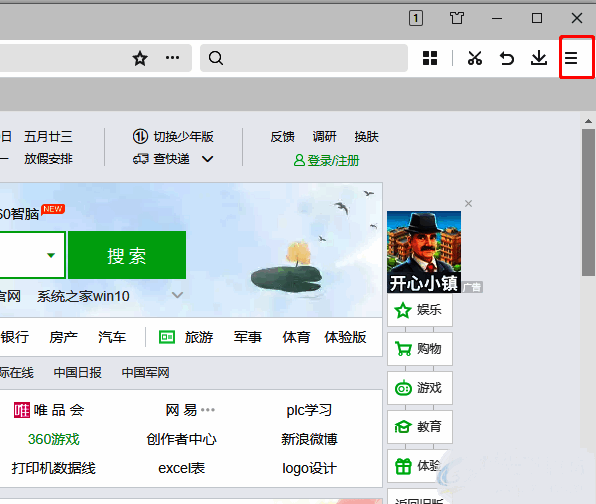This screenshot has height=504, width=596.
Task: Open 中国军网 link
Action: (x=146, y=372)
